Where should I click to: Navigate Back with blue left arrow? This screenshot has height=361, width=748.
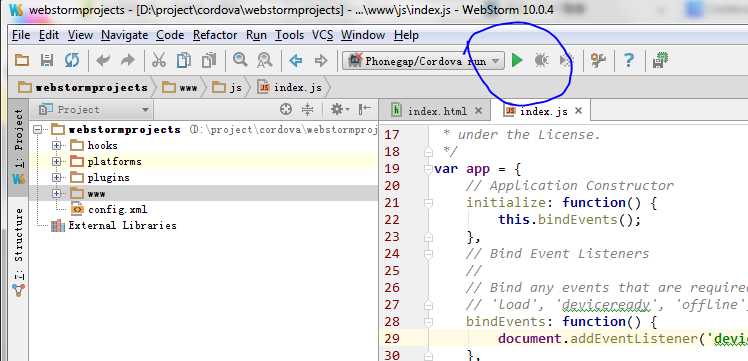tap(296, 61)
